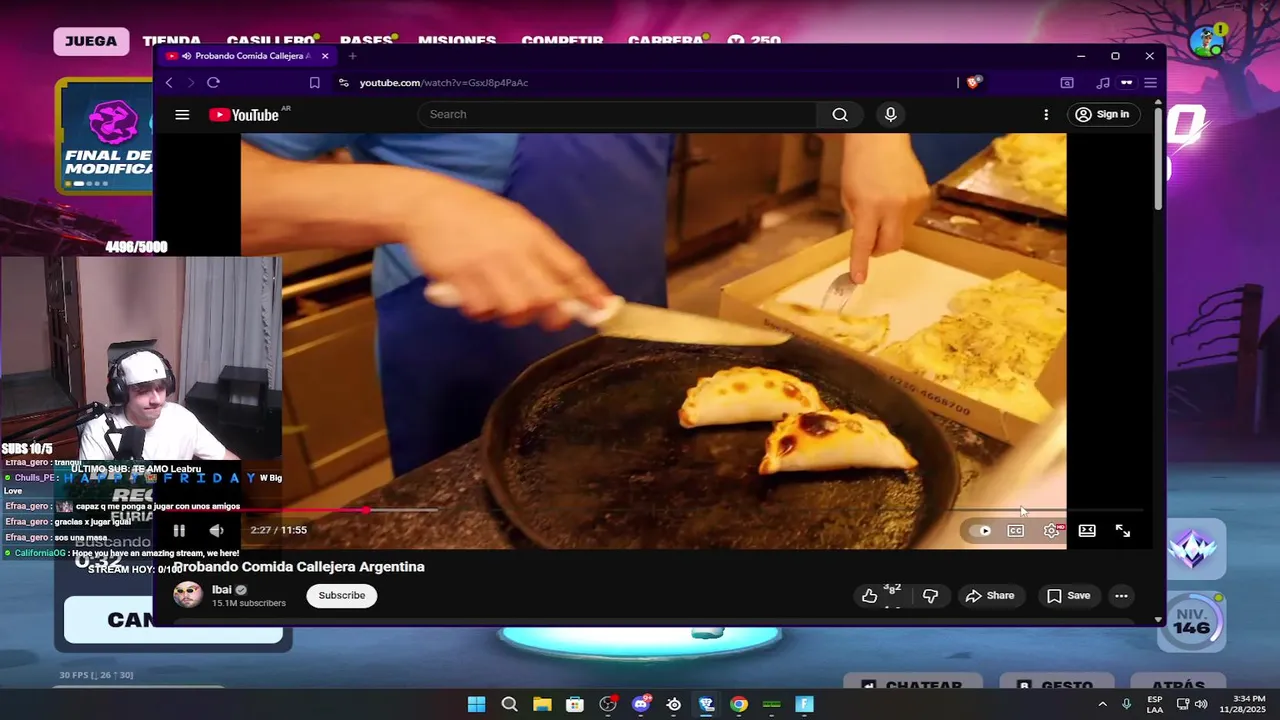Click the player avatar in game corner
Viewport: 1280px width, 720px height.
(1209, 41)
